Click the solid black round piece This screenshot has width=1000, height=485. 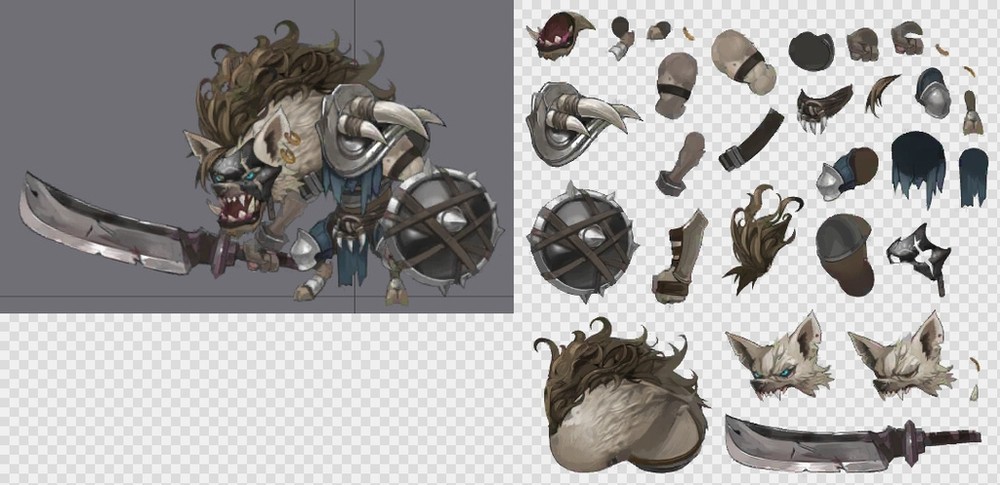click(811, 50)
